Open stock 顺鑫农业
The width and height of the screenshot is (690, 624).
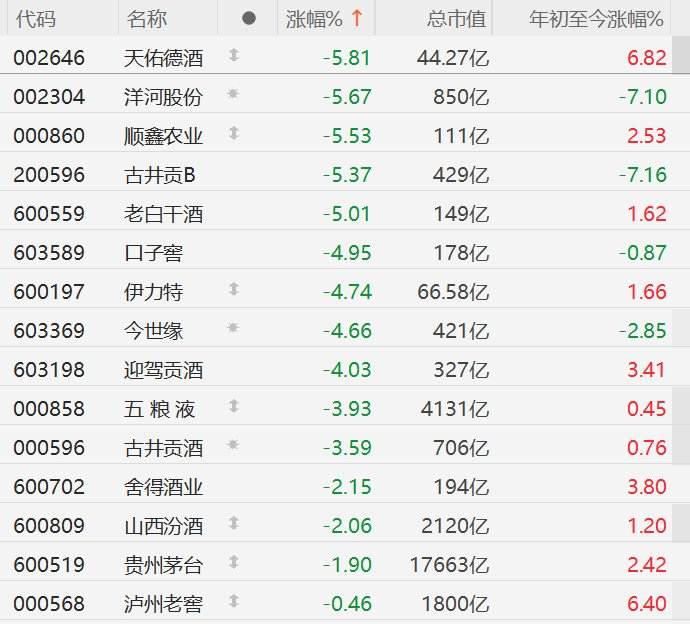click(163, 136)
